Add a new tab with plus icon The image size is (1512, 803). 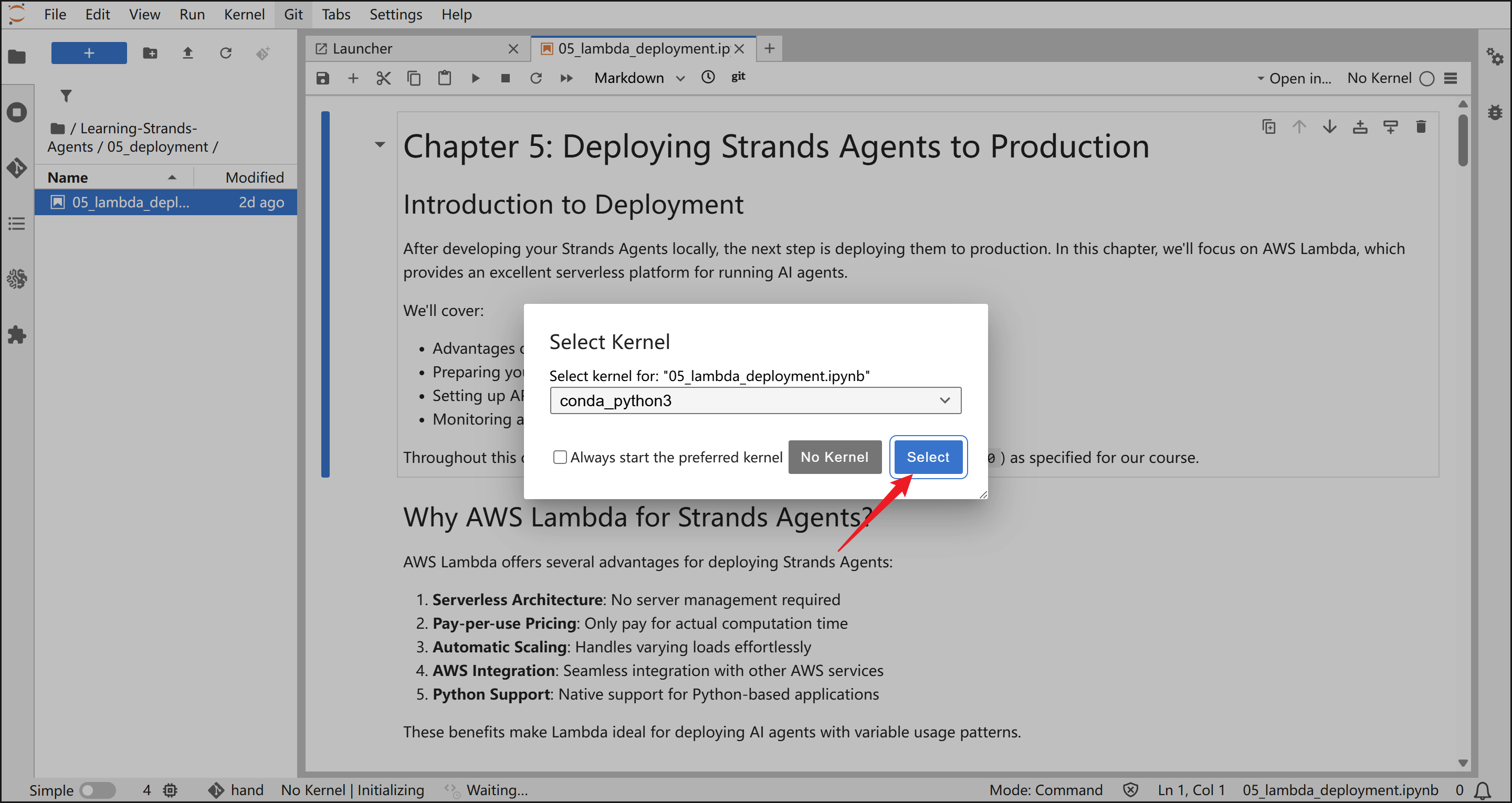(x=770, y=48)
